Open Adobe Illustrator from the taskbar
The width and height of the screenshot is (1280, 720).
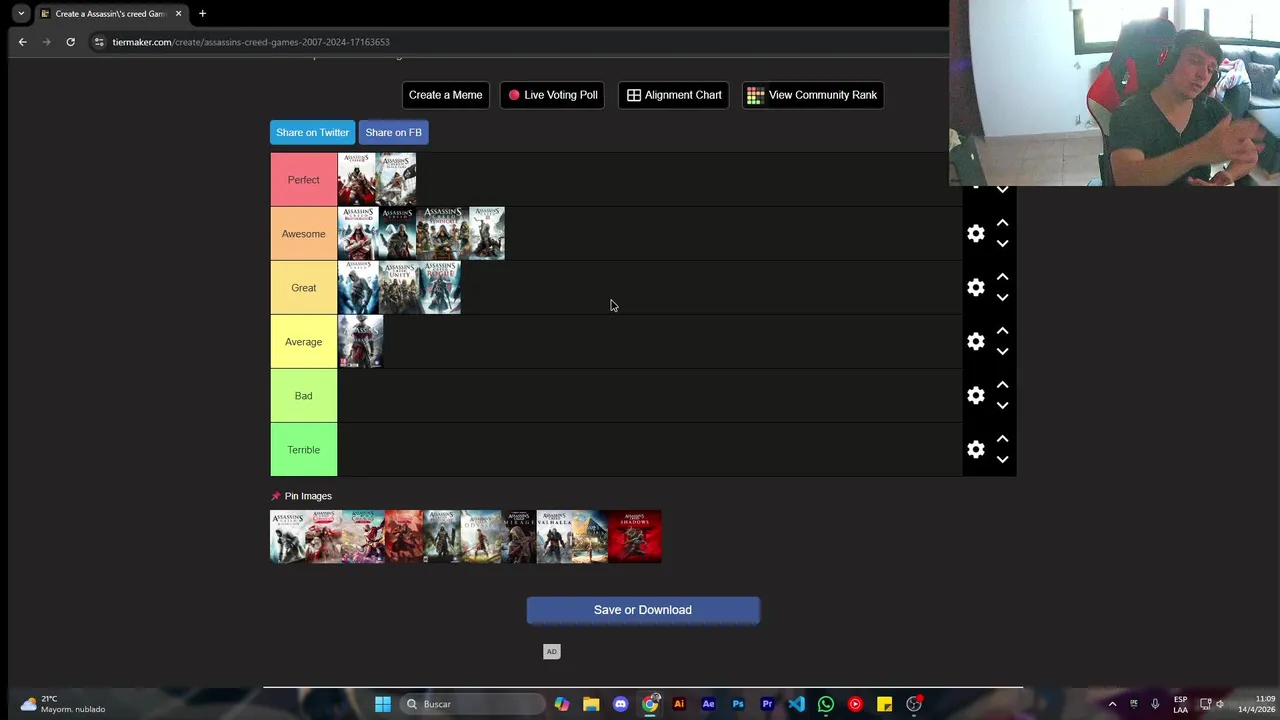point(679,704)
